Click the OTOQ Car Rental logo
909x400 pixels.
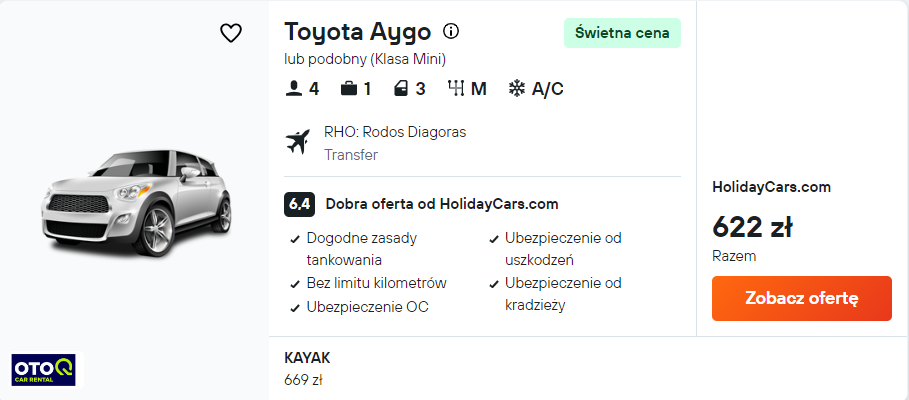pyautogui.click(x=43, y=370)
